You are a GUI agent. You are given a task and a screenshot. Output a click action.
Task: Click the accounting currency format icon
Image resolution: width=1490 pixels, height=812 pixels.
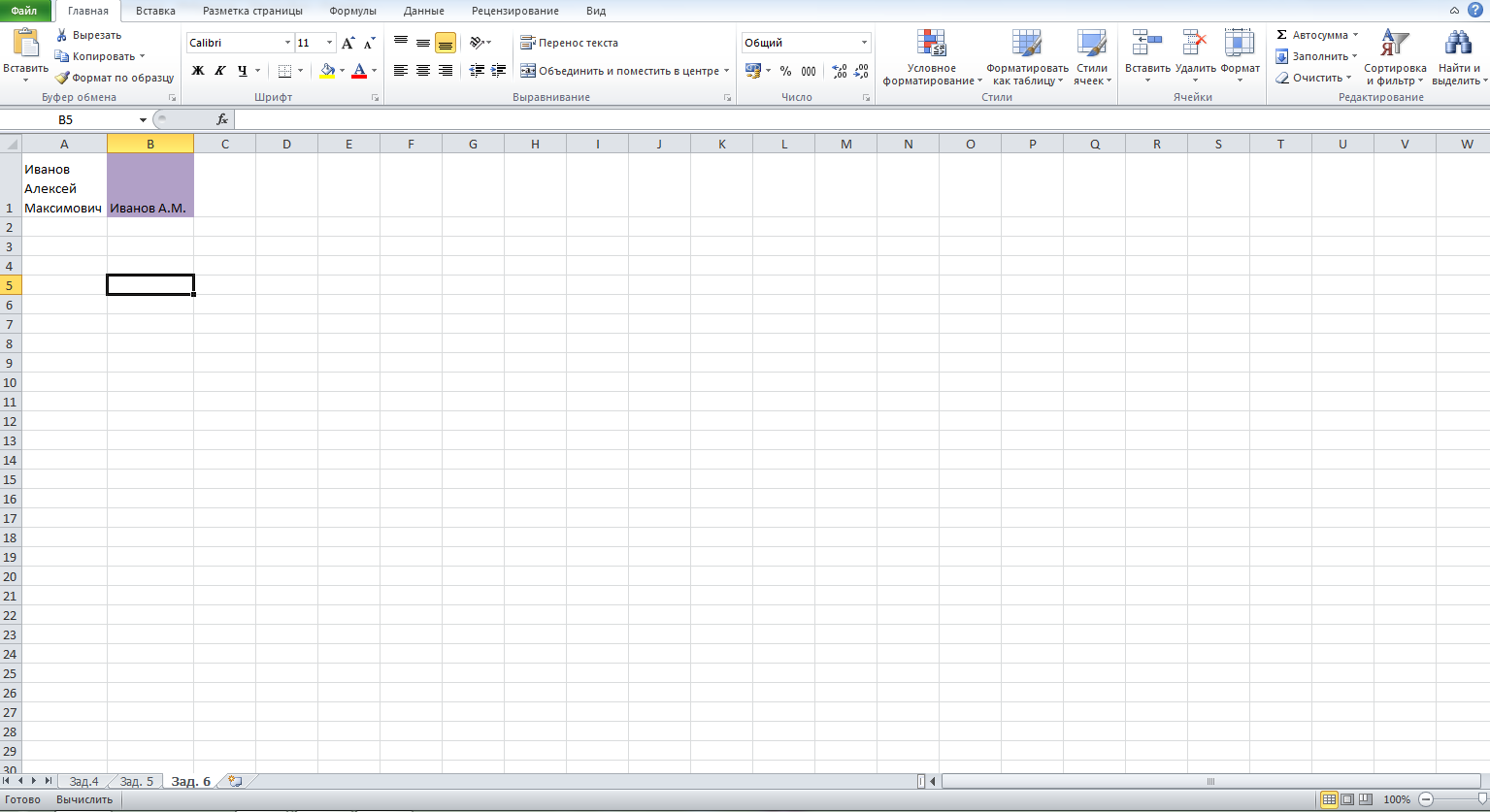(753, 71)
